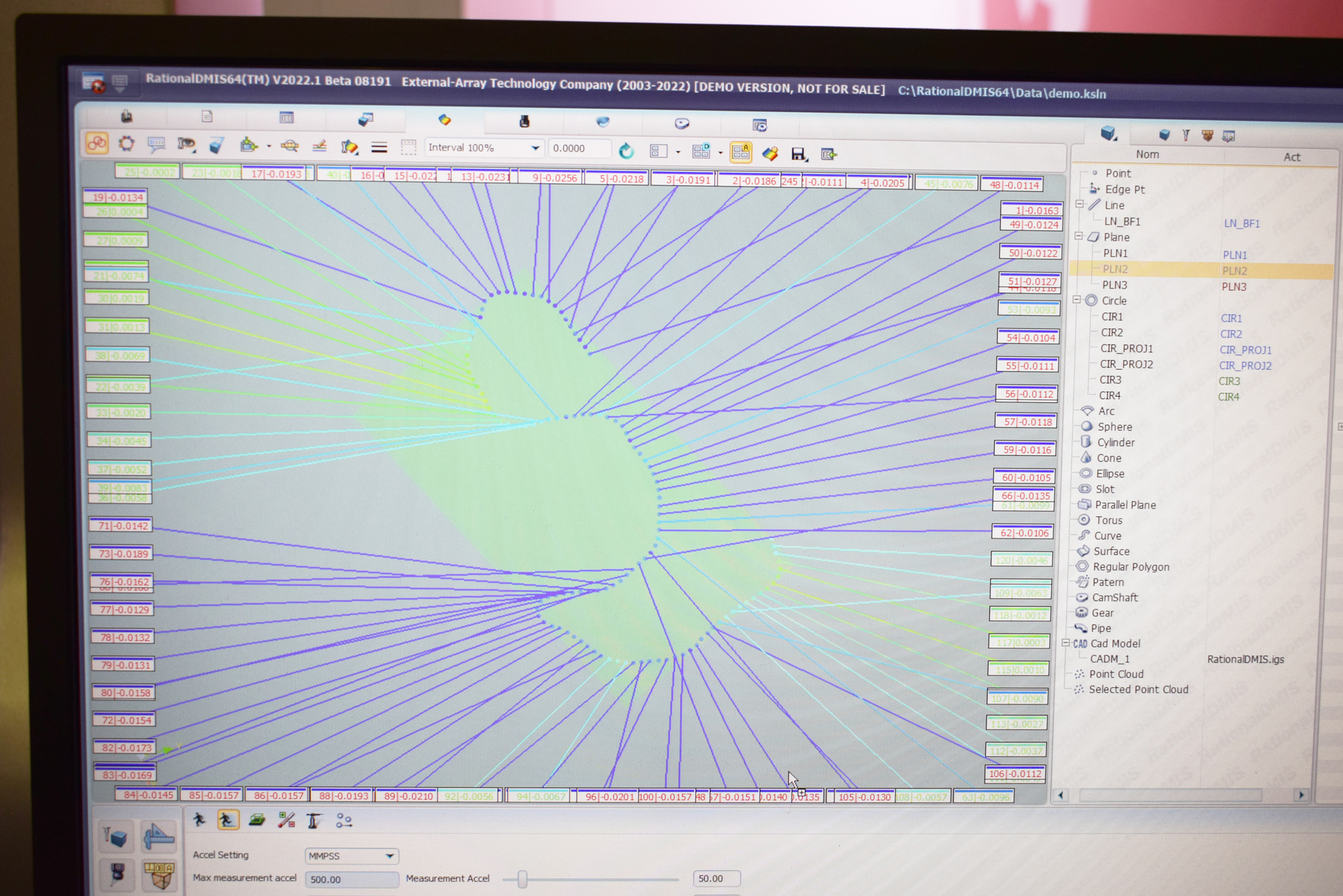Collapse the Circle tree node
The width and height of the screenshot is (1343, 896).
[1077, 300]
